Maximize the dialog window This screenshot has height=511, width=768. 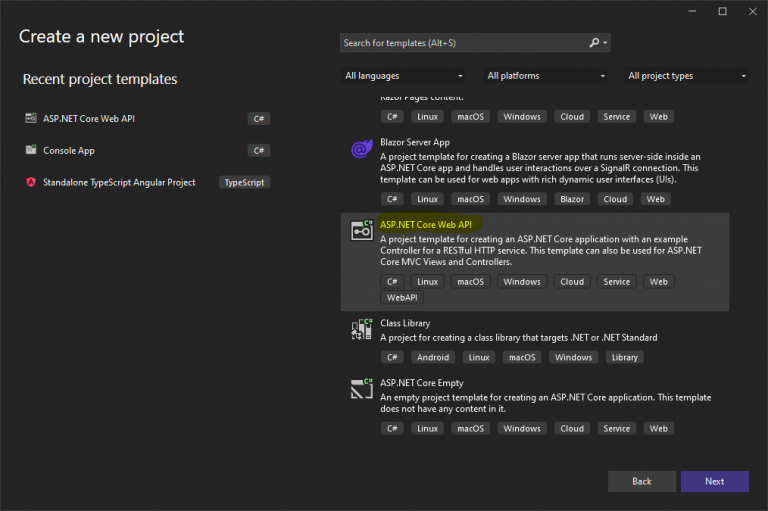pyautogui.click(x=722, y=11)
